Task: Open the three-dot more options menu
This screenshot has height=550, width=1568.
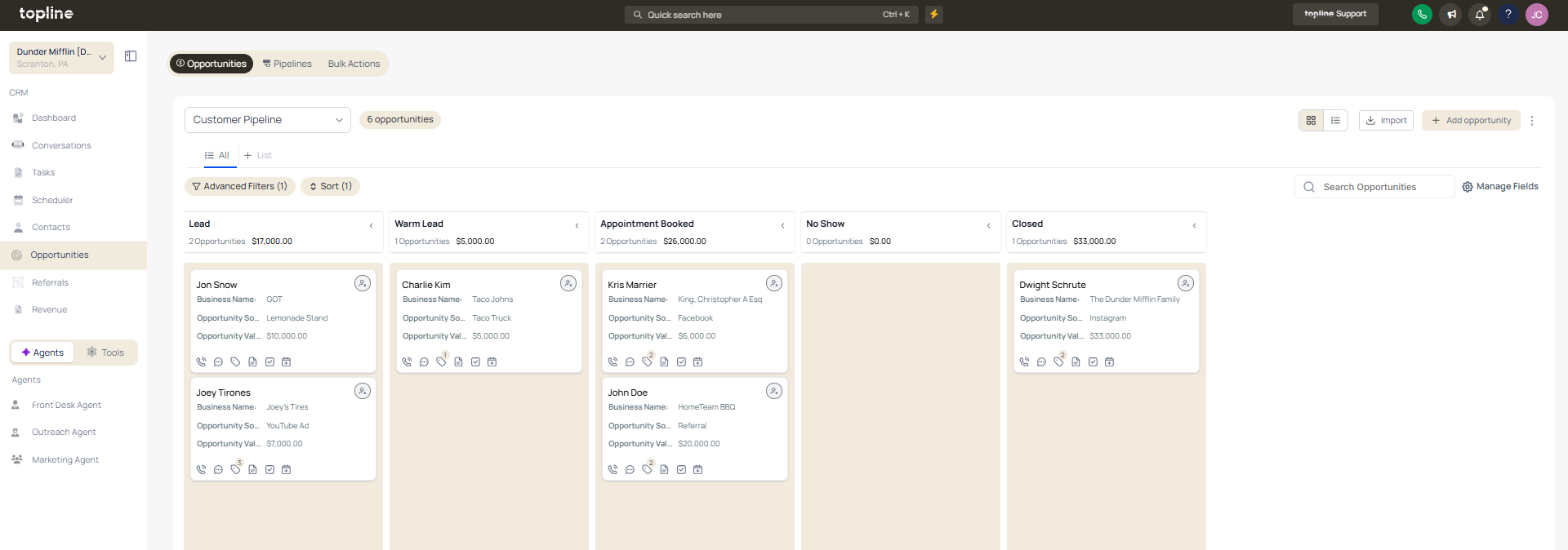Action: coord(1532,121)
